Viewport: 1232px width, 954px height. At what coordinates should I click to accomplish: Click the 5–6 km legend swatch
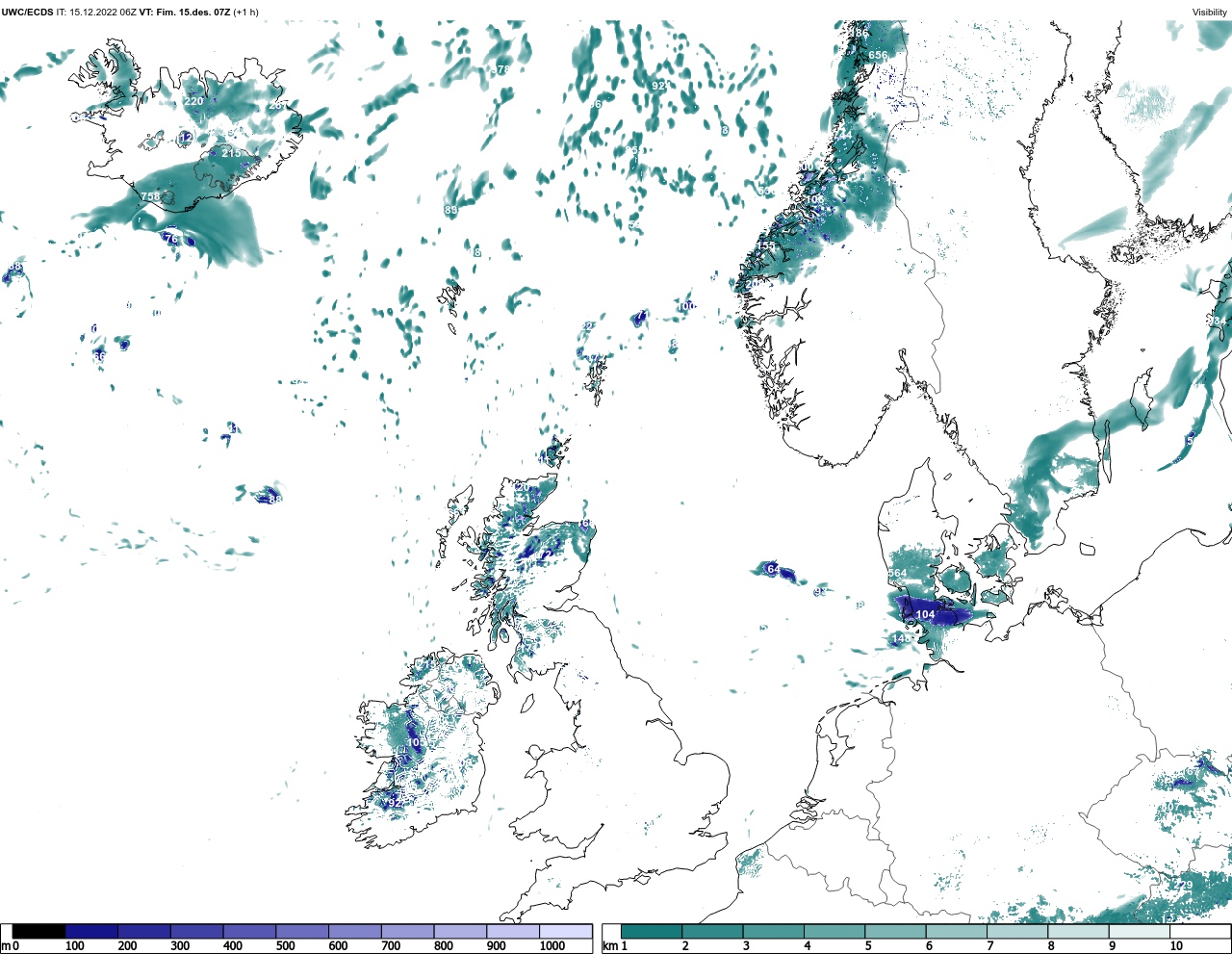tap(895, 931)
